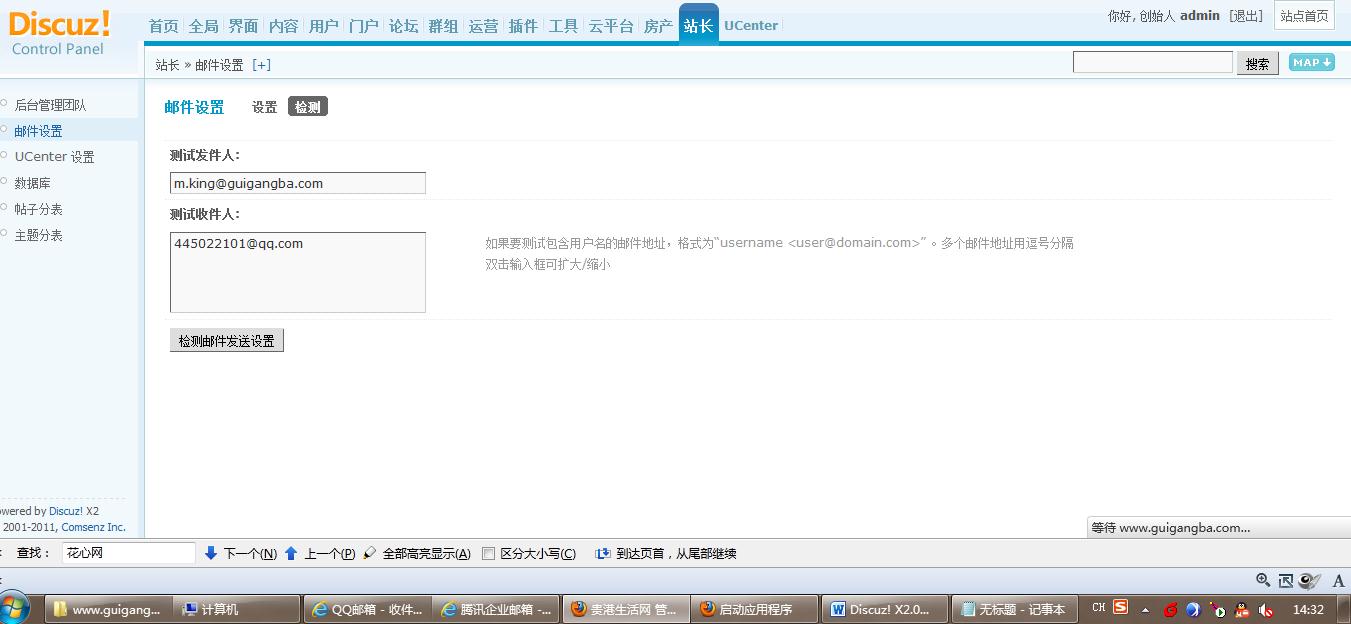
Task: Open the Windows Start menu
Action: click(16, 608)
